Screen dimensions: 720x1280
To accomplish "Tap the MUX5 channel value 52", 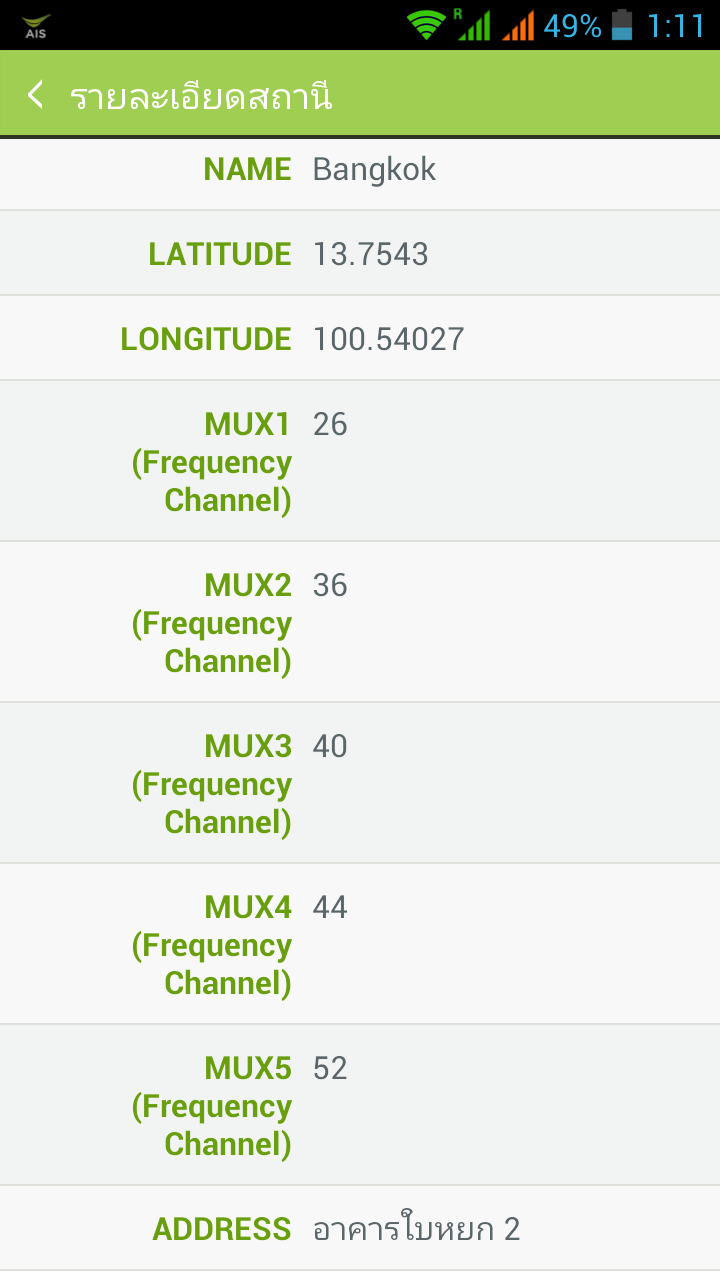I will (330, 1068).
